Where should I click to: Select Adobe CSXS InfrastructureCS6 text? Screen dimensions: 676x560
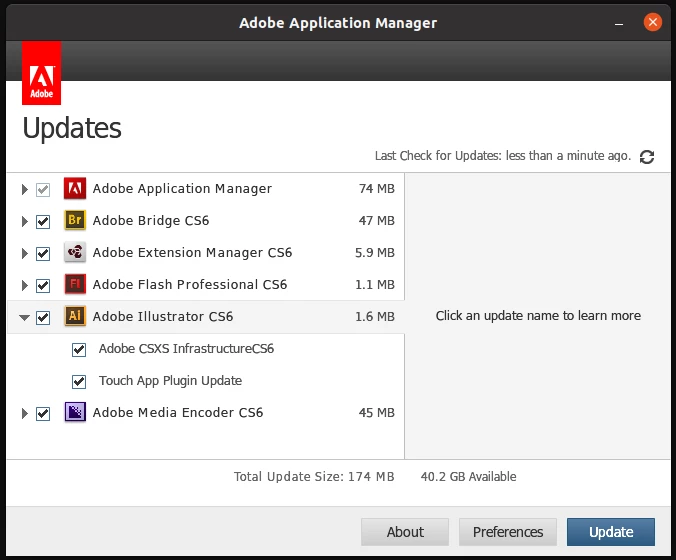coord(186,349)
